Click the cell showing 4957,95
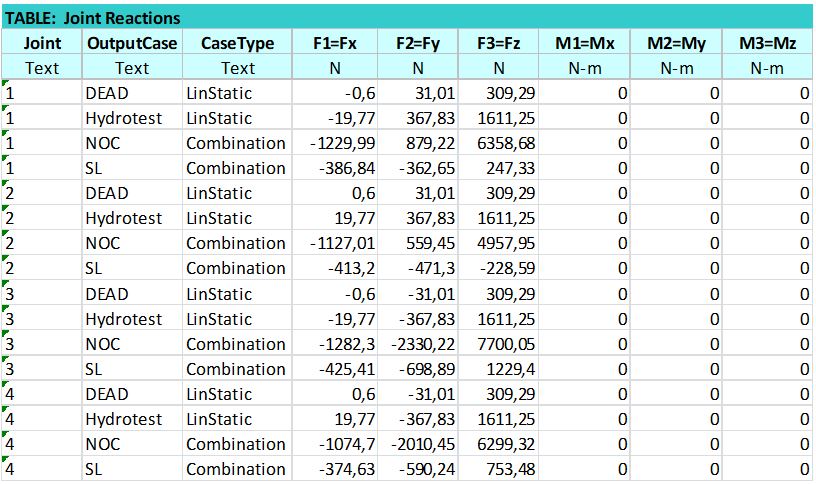The height and width of the screenshot is (485, 816). (507, 244)
